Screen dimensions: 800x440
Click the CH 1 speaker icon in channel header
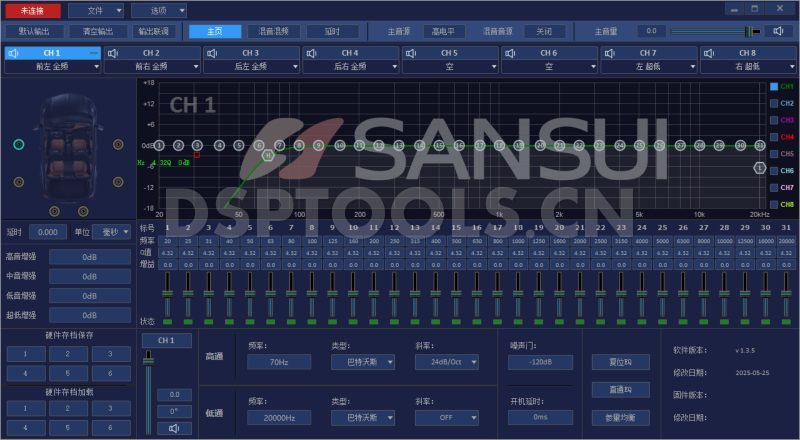point(14,53)
